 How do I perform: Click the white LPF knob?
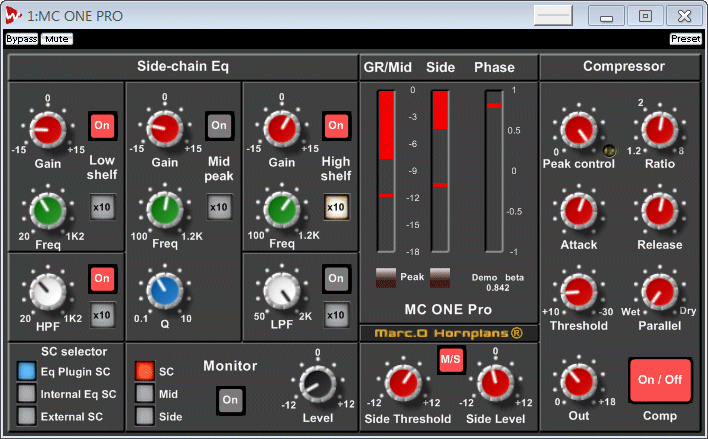(x=282, y=290)
